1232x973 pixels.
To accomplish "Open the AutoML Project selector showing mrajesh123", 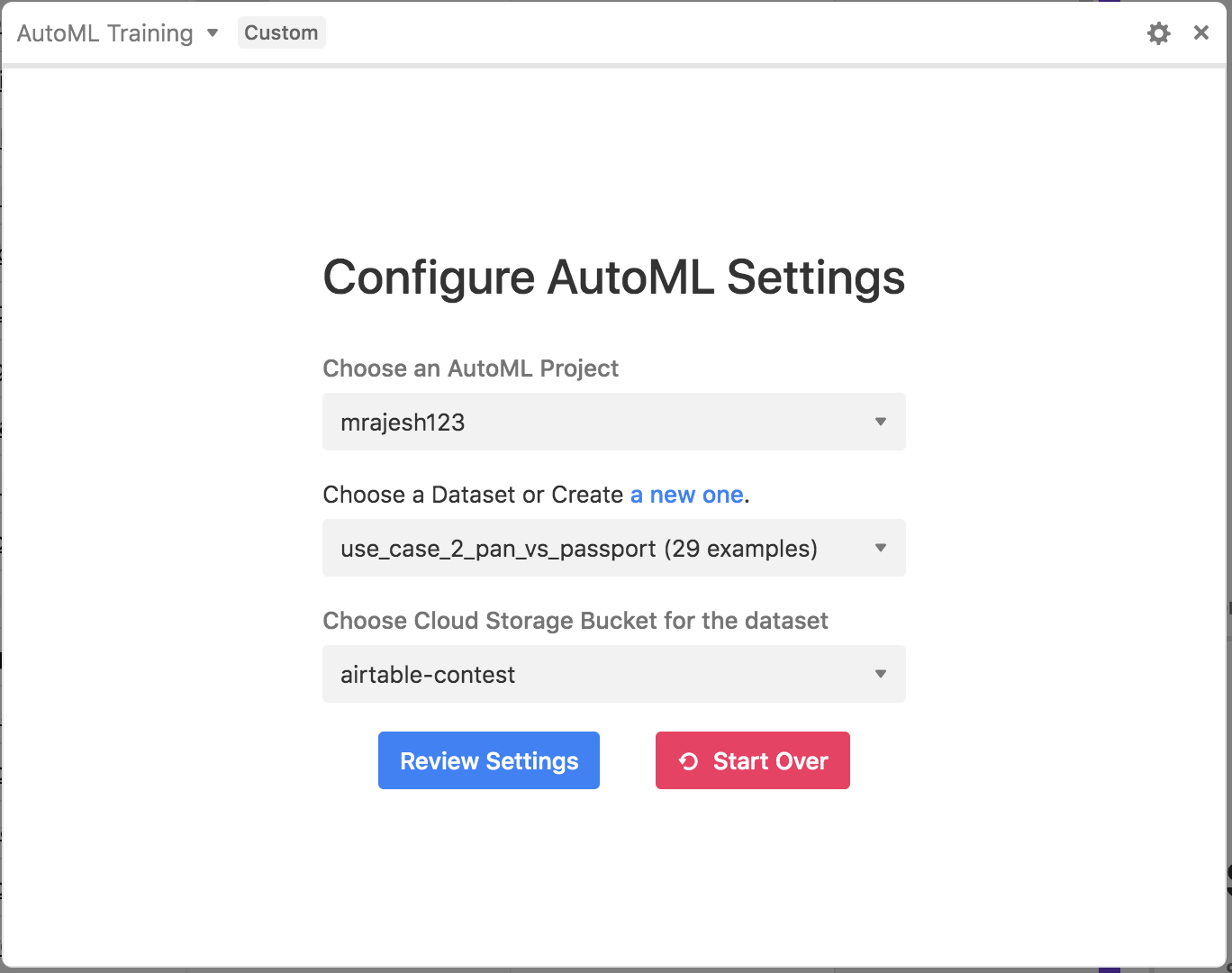I will point(594,422).
